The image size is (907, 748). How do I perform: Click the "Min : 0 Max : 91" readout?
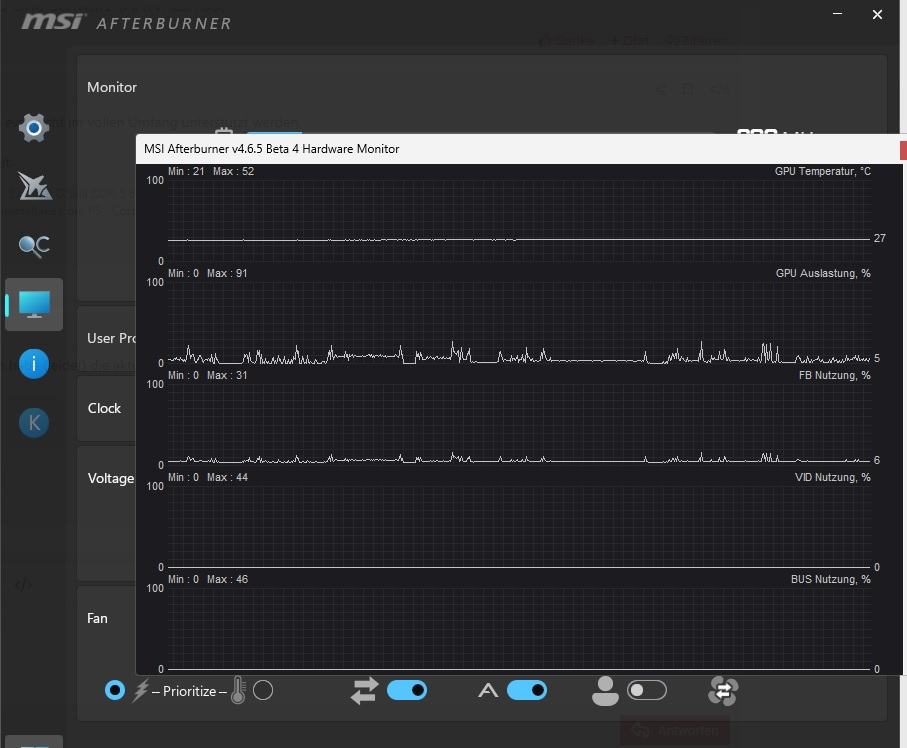[208, 273]
